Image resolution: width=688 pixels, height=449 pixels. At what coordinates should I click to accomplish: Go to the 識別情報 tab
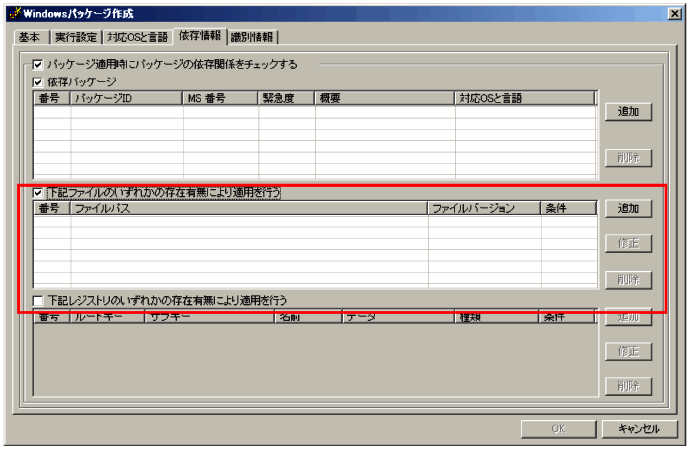tap(252, 37)
